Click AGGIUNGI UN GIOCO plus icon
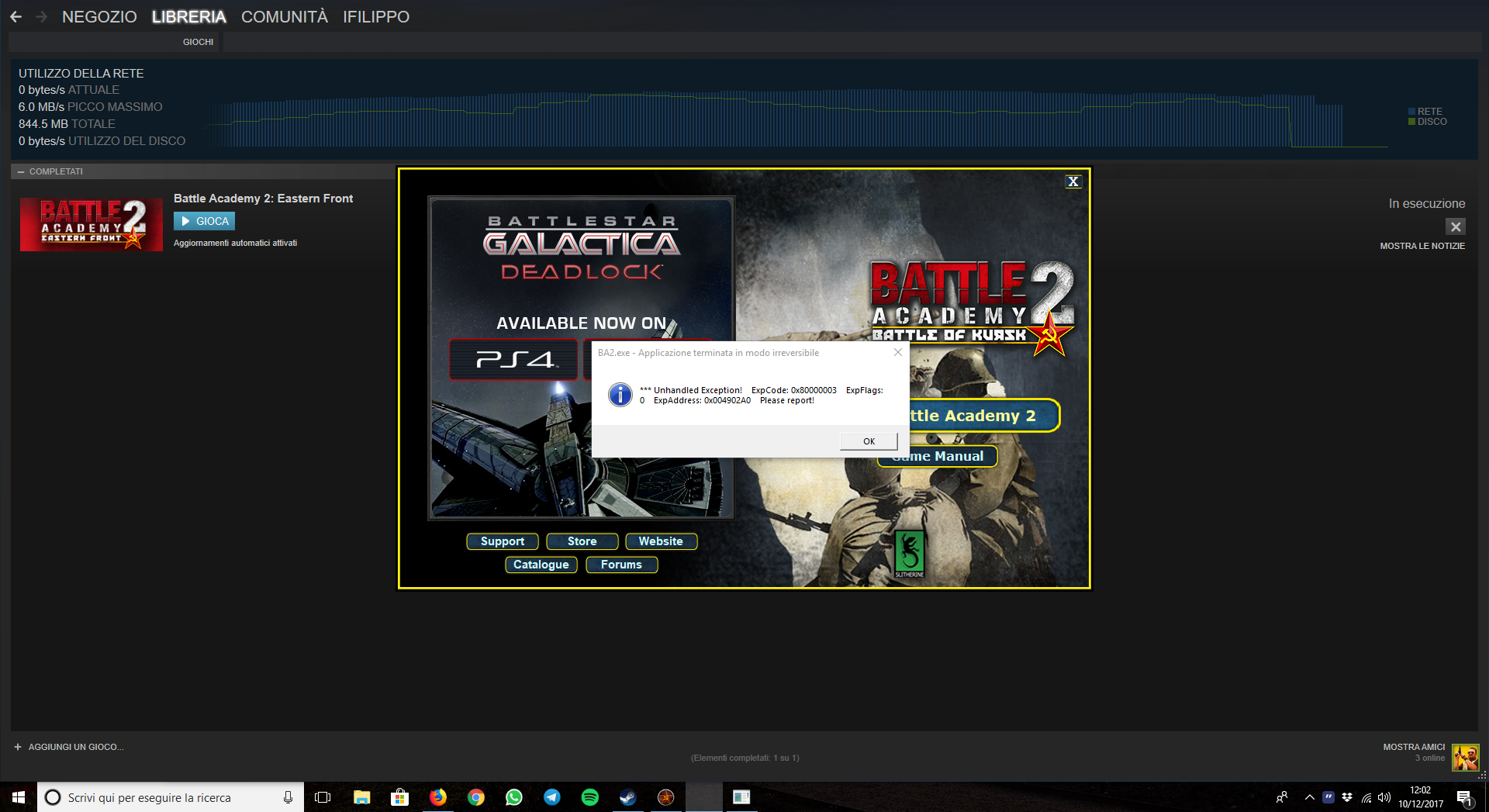Image resolution: width=1489 pixels, height=812 pixels. click(x=18, y=747)
